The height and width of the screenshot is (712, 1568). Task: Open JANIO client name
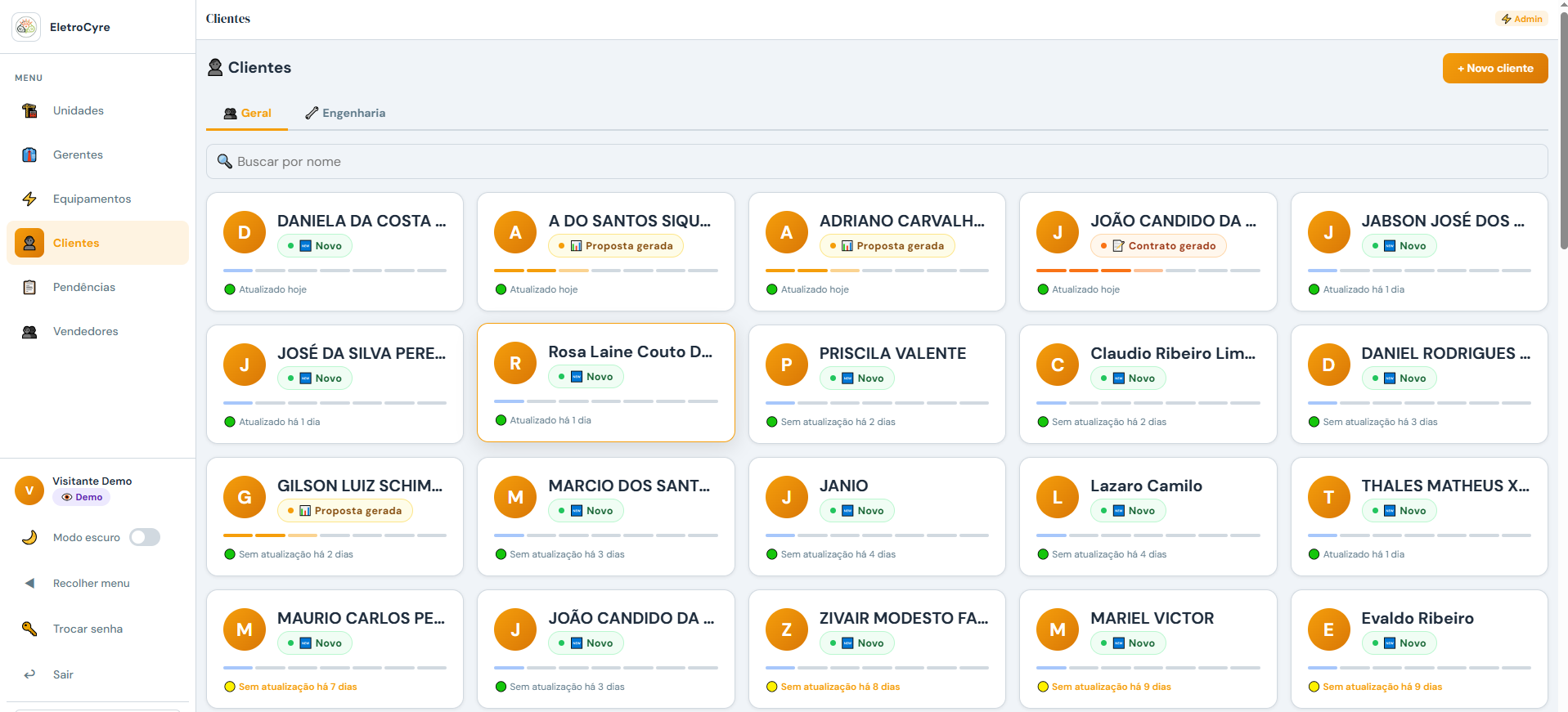843,486
